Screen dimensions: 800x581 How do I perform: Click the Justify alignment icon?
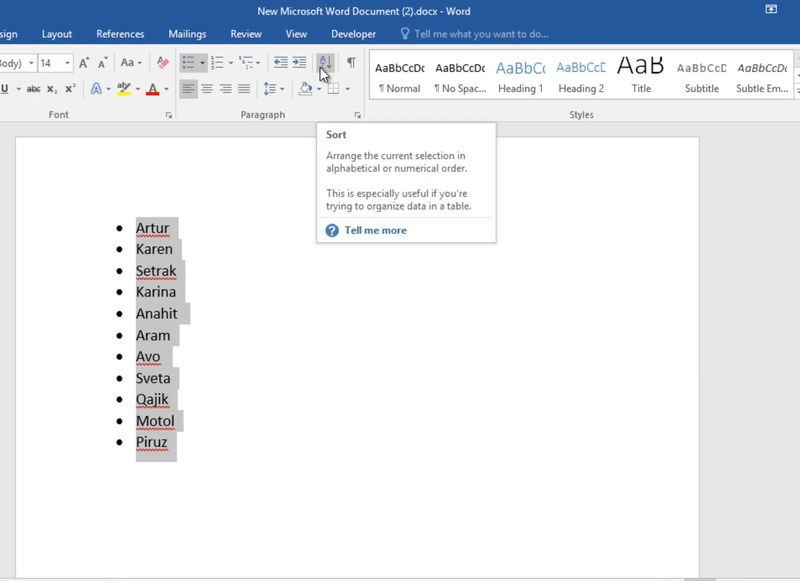[x=244, y=89]
